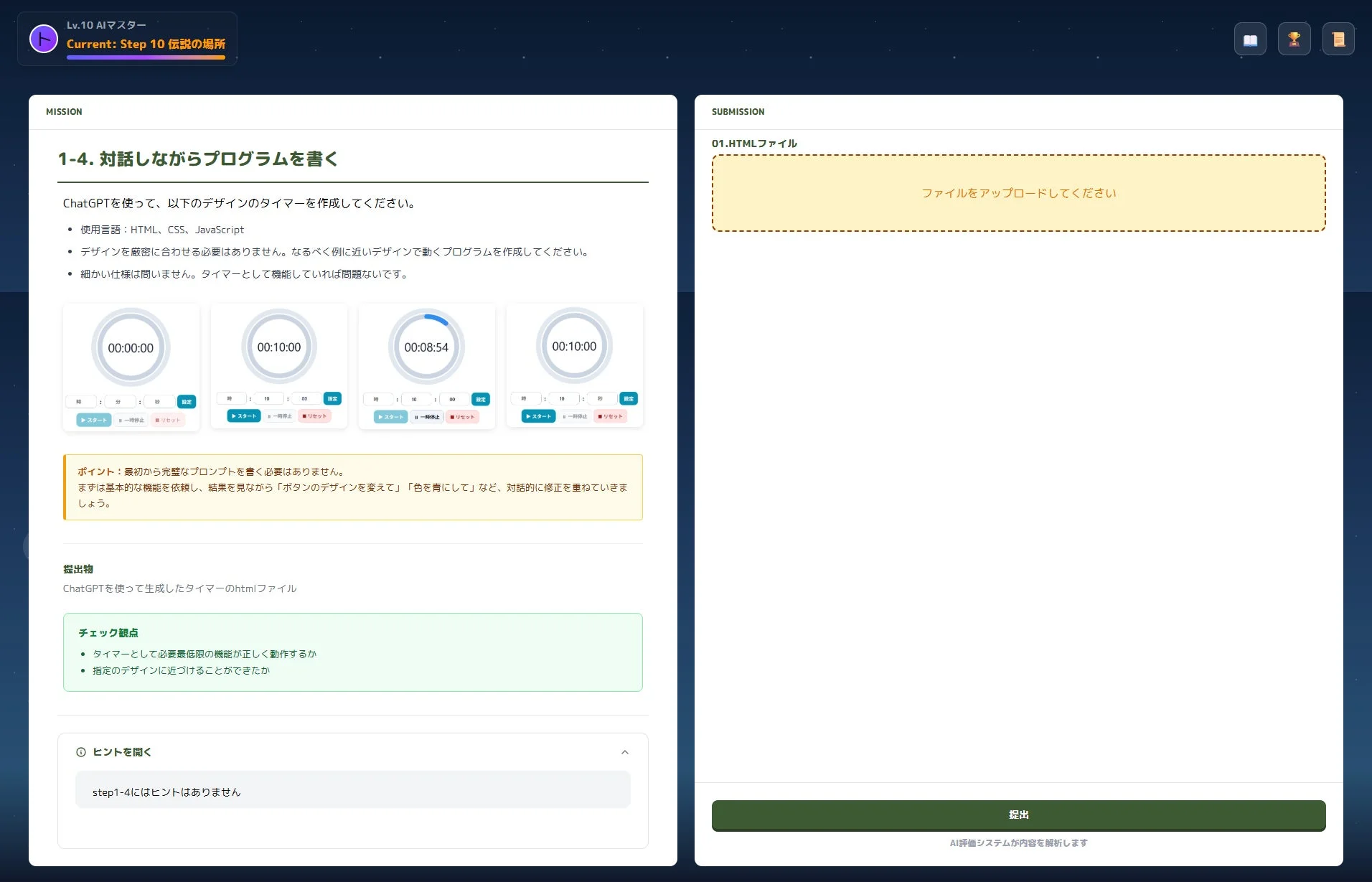Click リセット on the fourth timer
Viewport: 1372px width, 882px height.
pyautogui.click(x=611, y=416)
